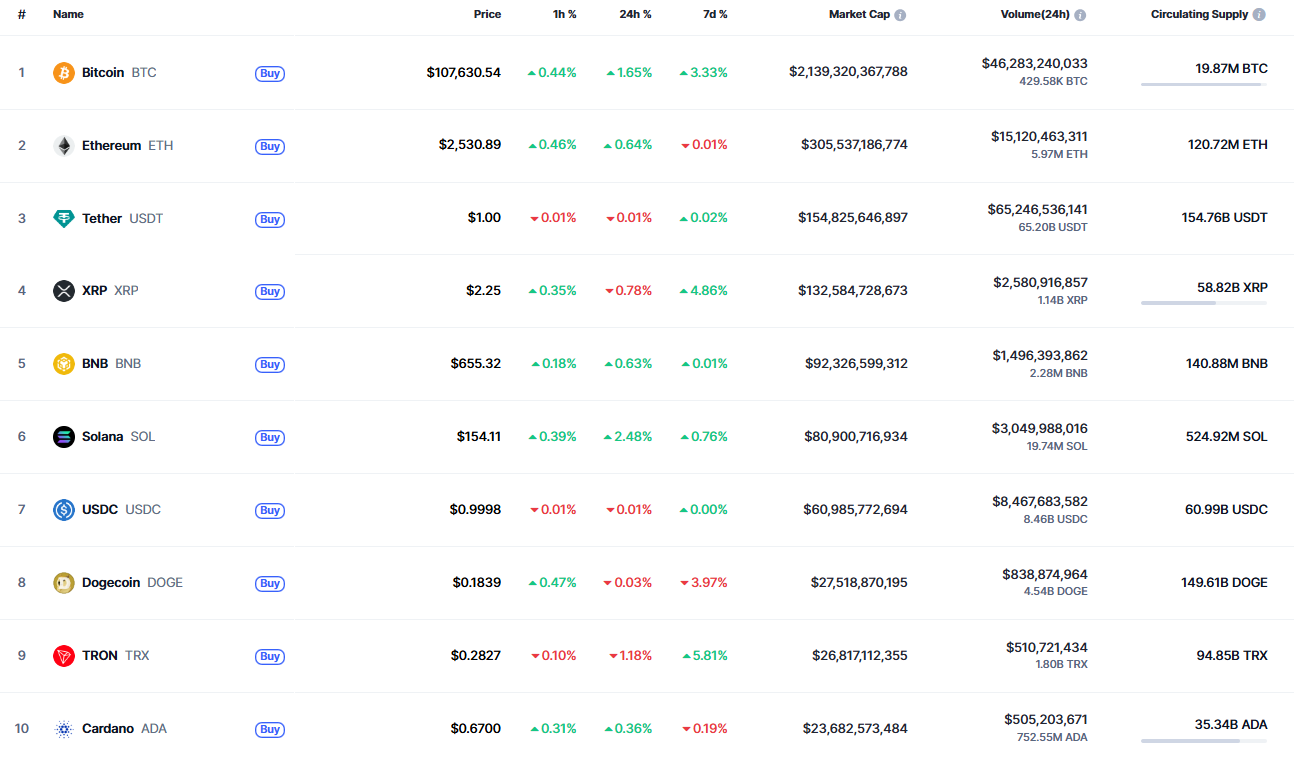Open the Dogecoin name link
Viewport: 1294px width, 765px height.
tap(111, 583)
